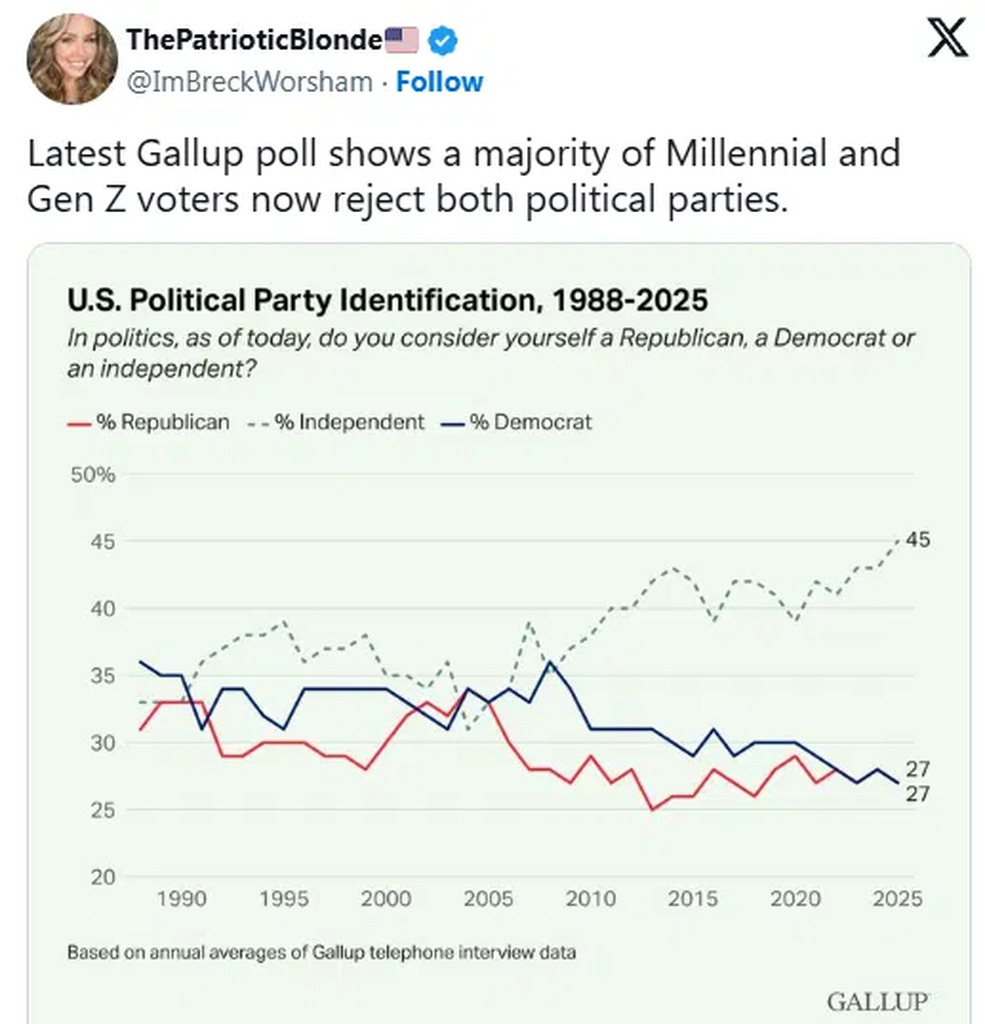Follow the account via Follow link
This screenshot has height=1024, width=985.
[x=439, y=81]
